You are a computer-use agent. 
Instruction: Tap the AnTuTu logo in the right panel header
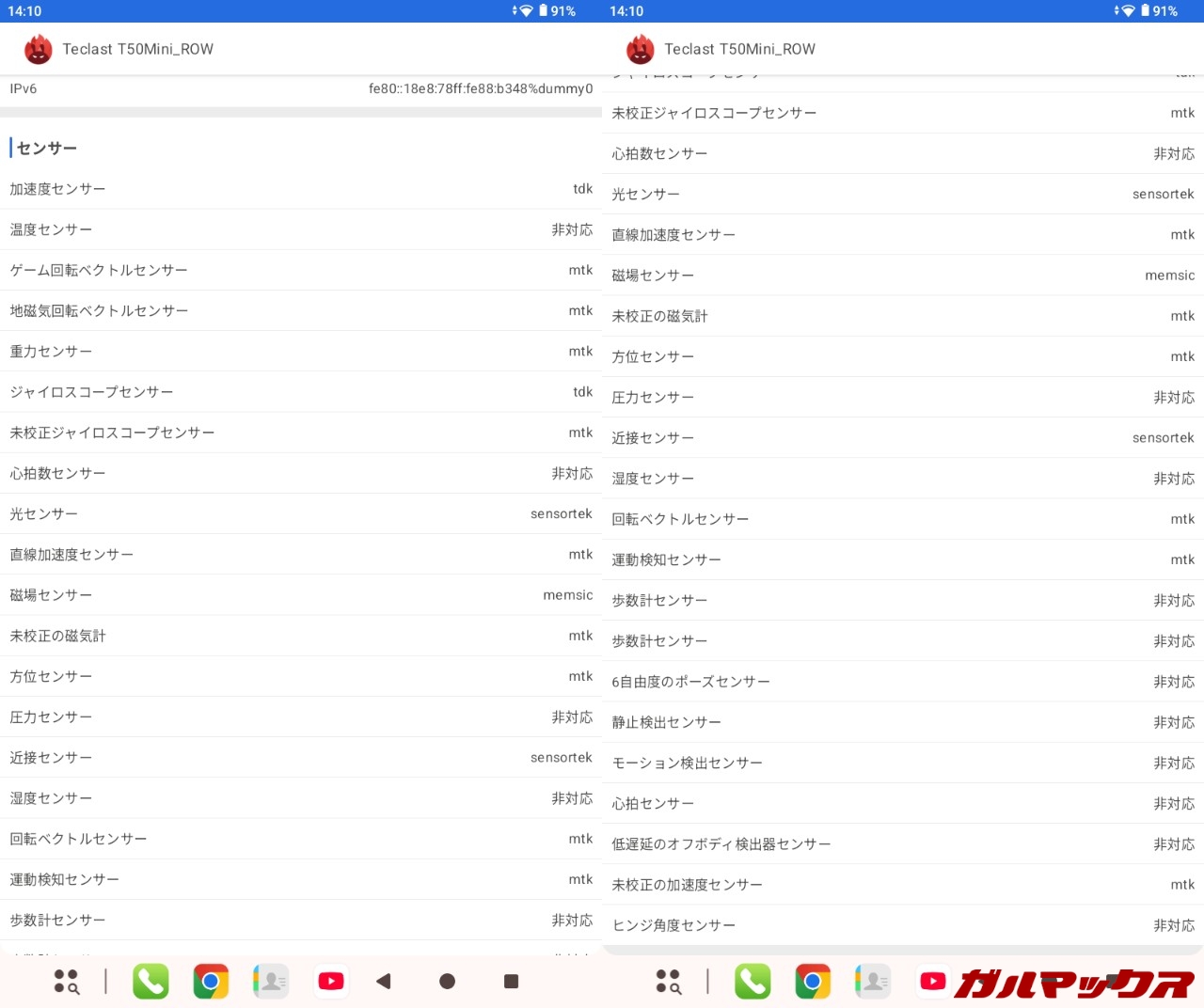pos(641,49)
